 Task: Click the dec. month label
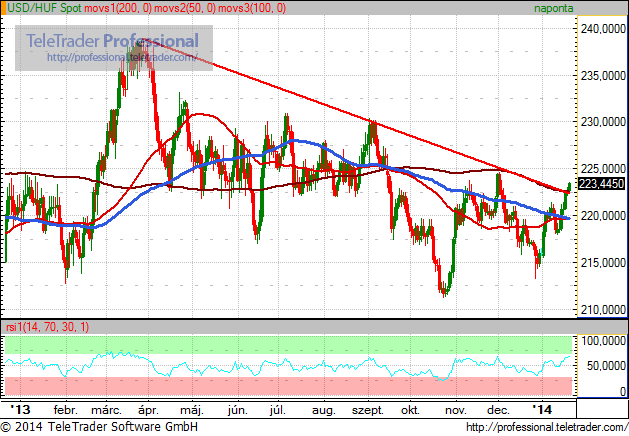pyautogui.click(x=498, y=410)
